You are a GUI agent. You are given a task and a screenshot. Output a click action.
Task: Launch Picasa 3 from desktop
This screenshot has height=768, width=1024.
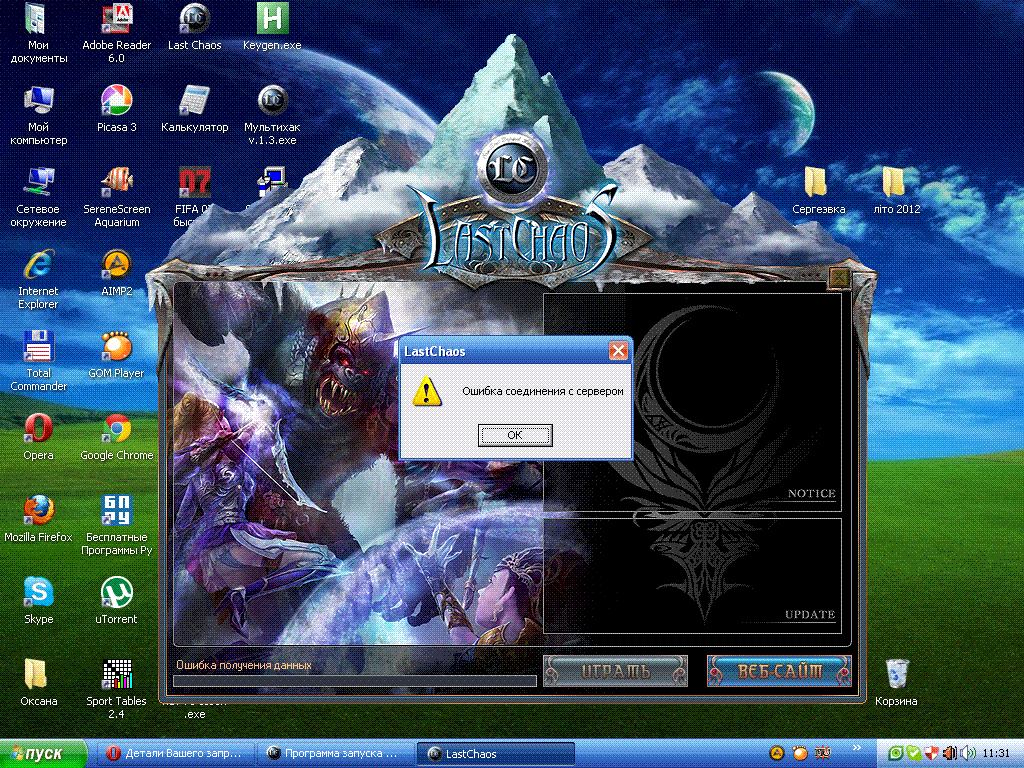[116, 109]
